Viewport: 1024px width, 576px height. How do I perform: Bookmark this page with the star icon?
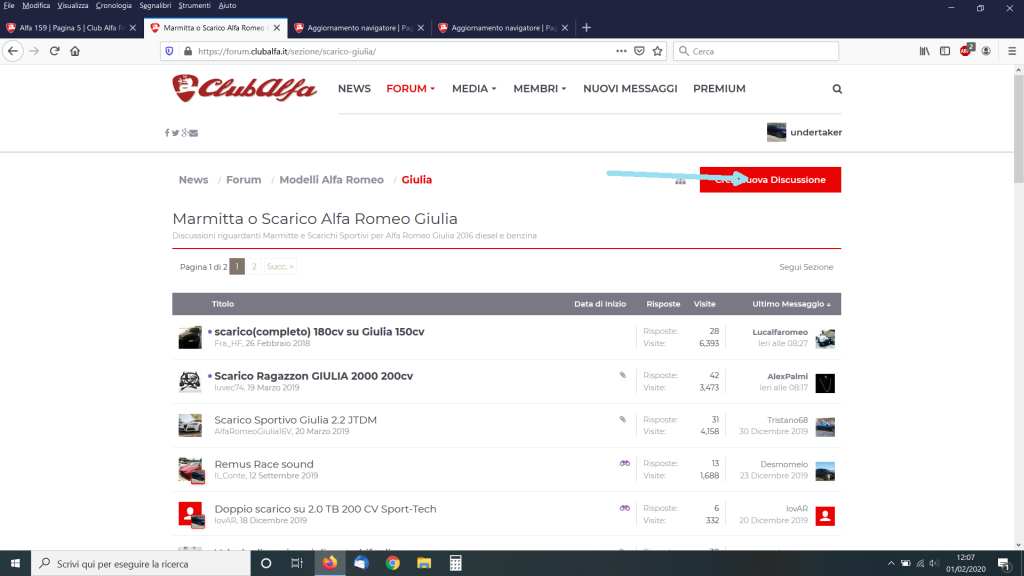[x=657, y=51]
